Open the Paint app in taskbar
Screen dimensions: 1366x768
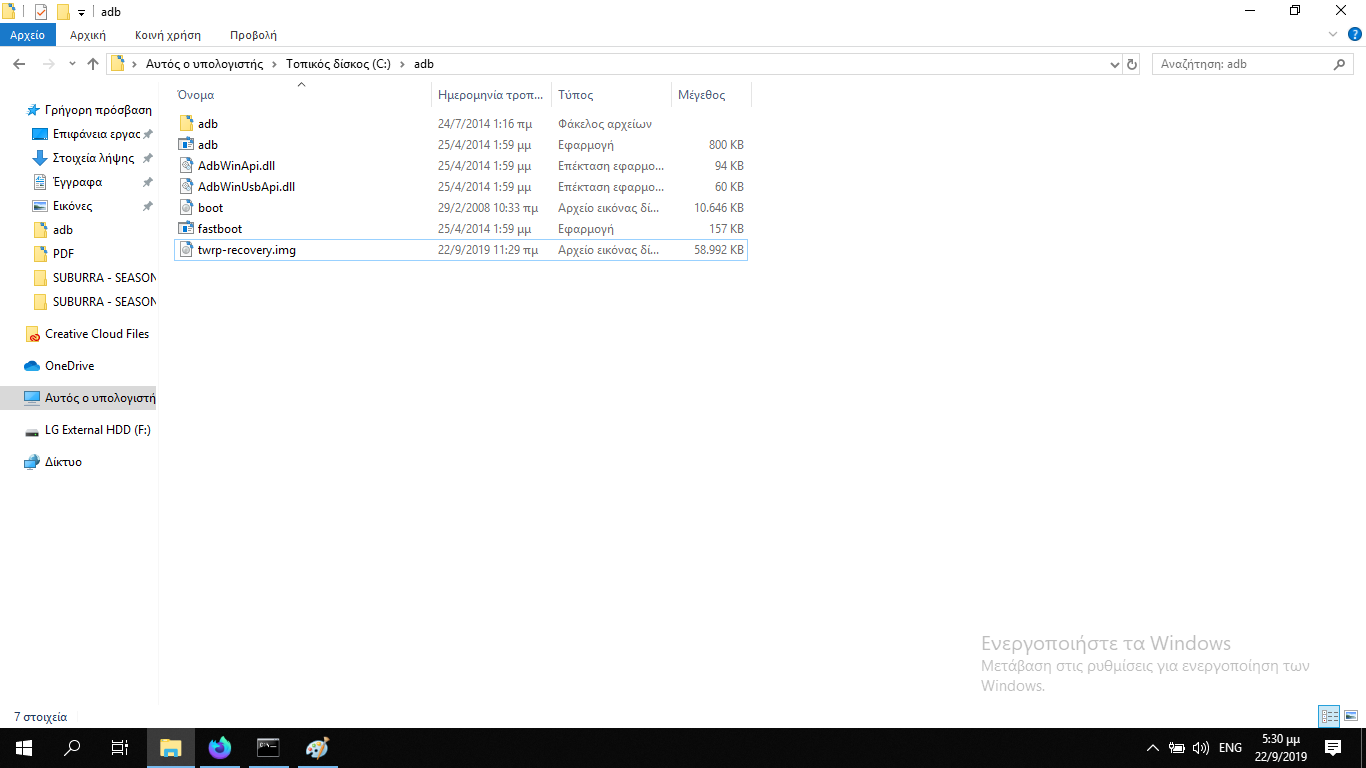tap(317, 748)
